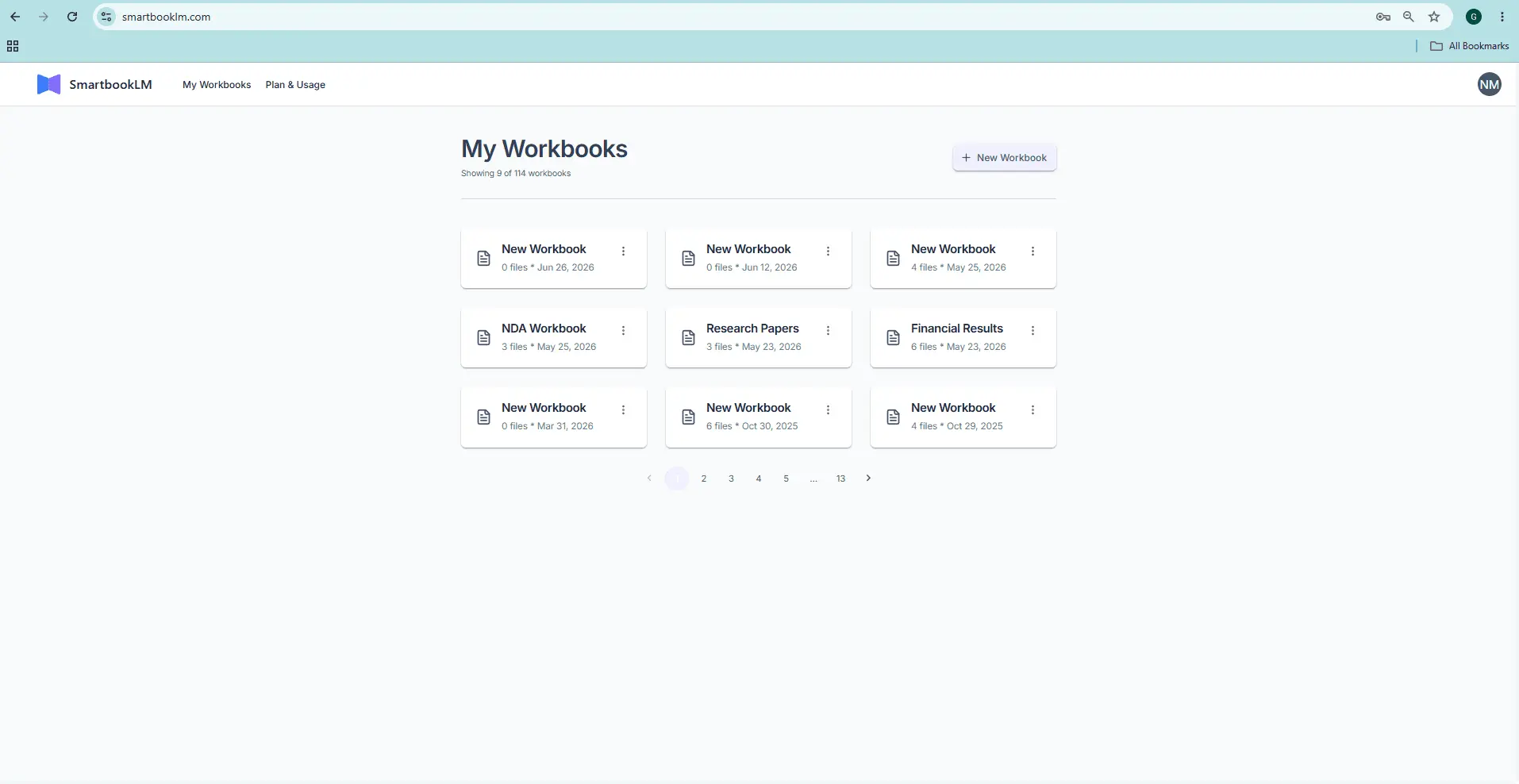
Task: Go to next page with right chevron
Action: click(x=868, y=478)
